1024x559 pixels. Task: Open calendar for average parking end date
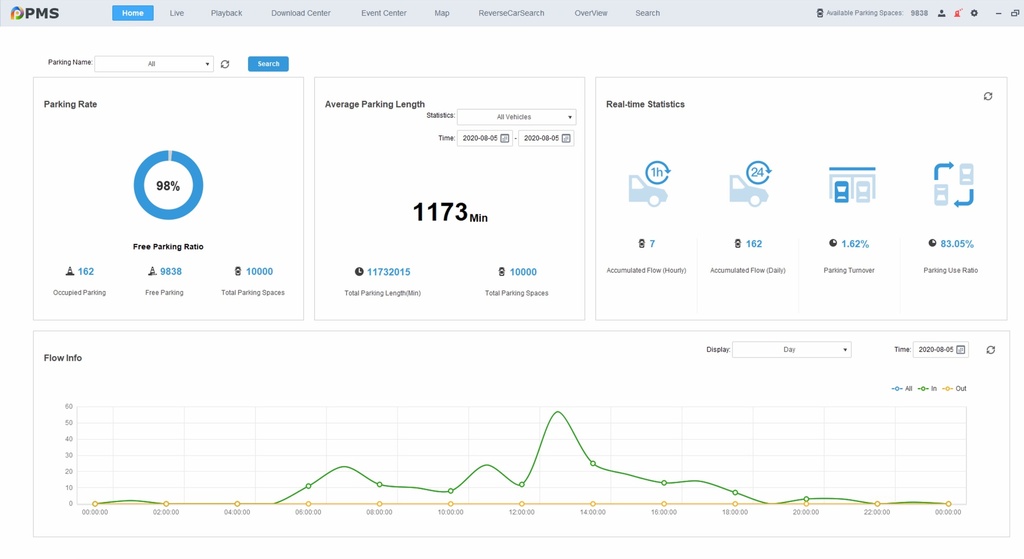tap(565, 138)
